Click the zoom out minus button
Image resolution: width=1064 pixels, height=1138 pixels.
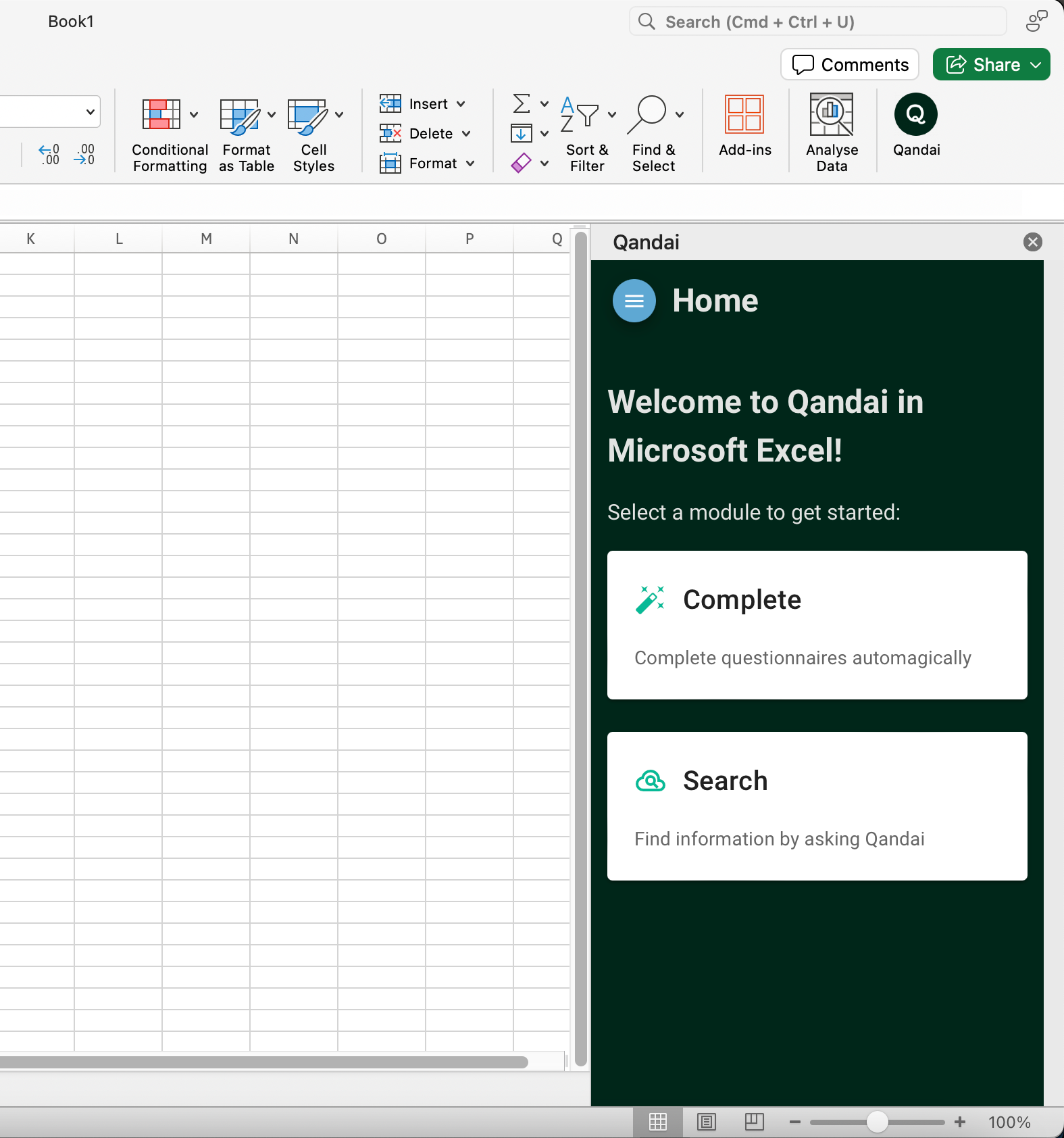tap(795, 1122)
